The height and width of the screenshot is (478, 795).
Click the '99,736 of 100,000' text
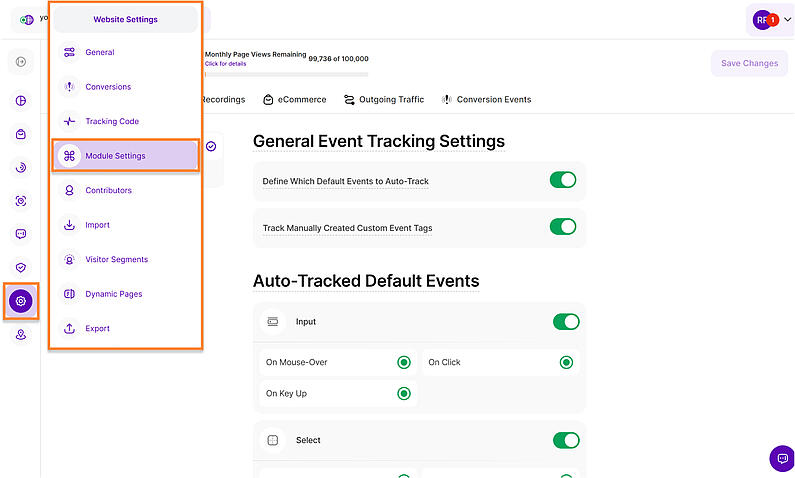pos(339,59)
